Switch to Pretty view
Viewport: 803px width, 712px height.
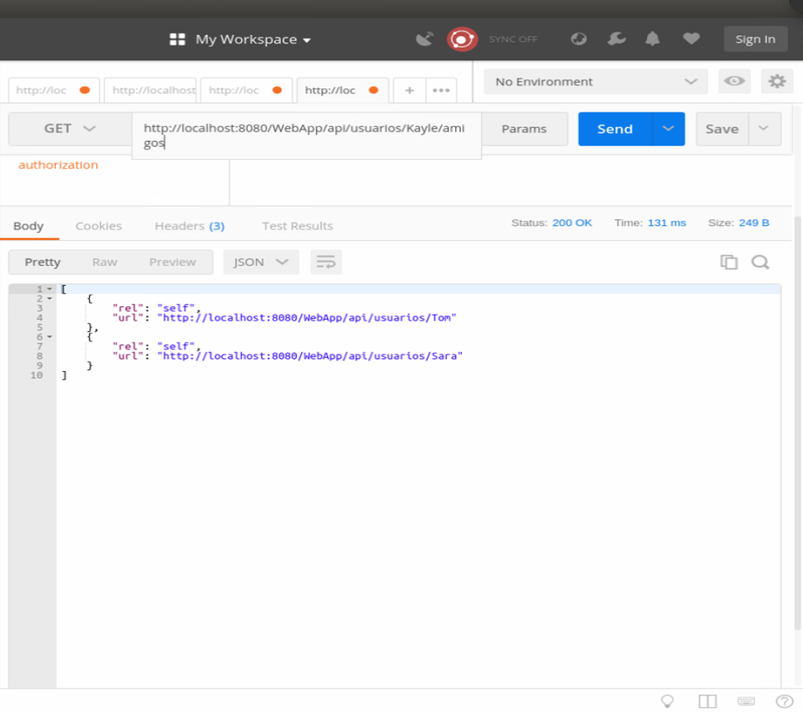[x=43, y=262]
